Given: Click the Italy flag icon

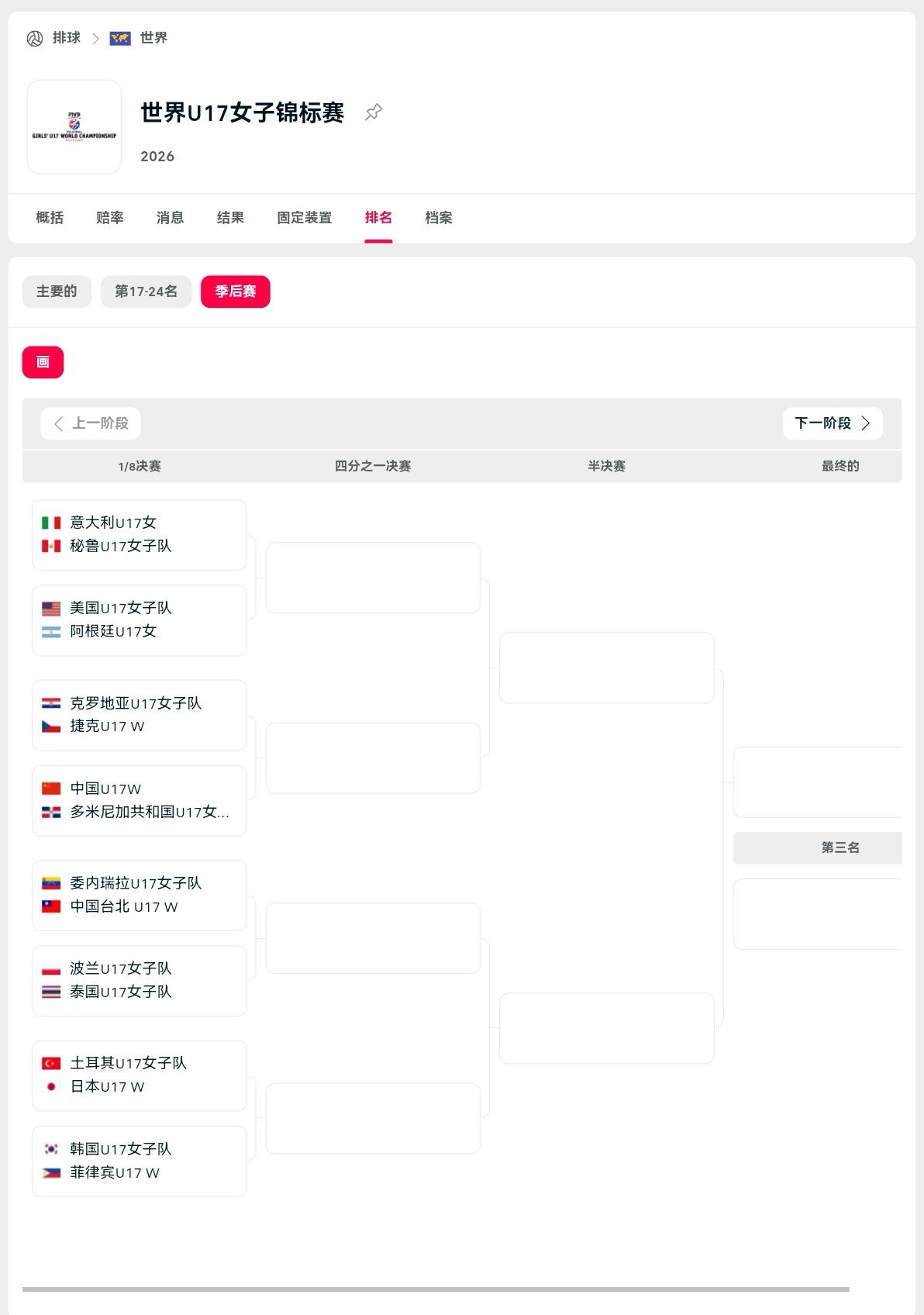Looking at the screenshot, I should pyautogui.click(x=51, y=523).
